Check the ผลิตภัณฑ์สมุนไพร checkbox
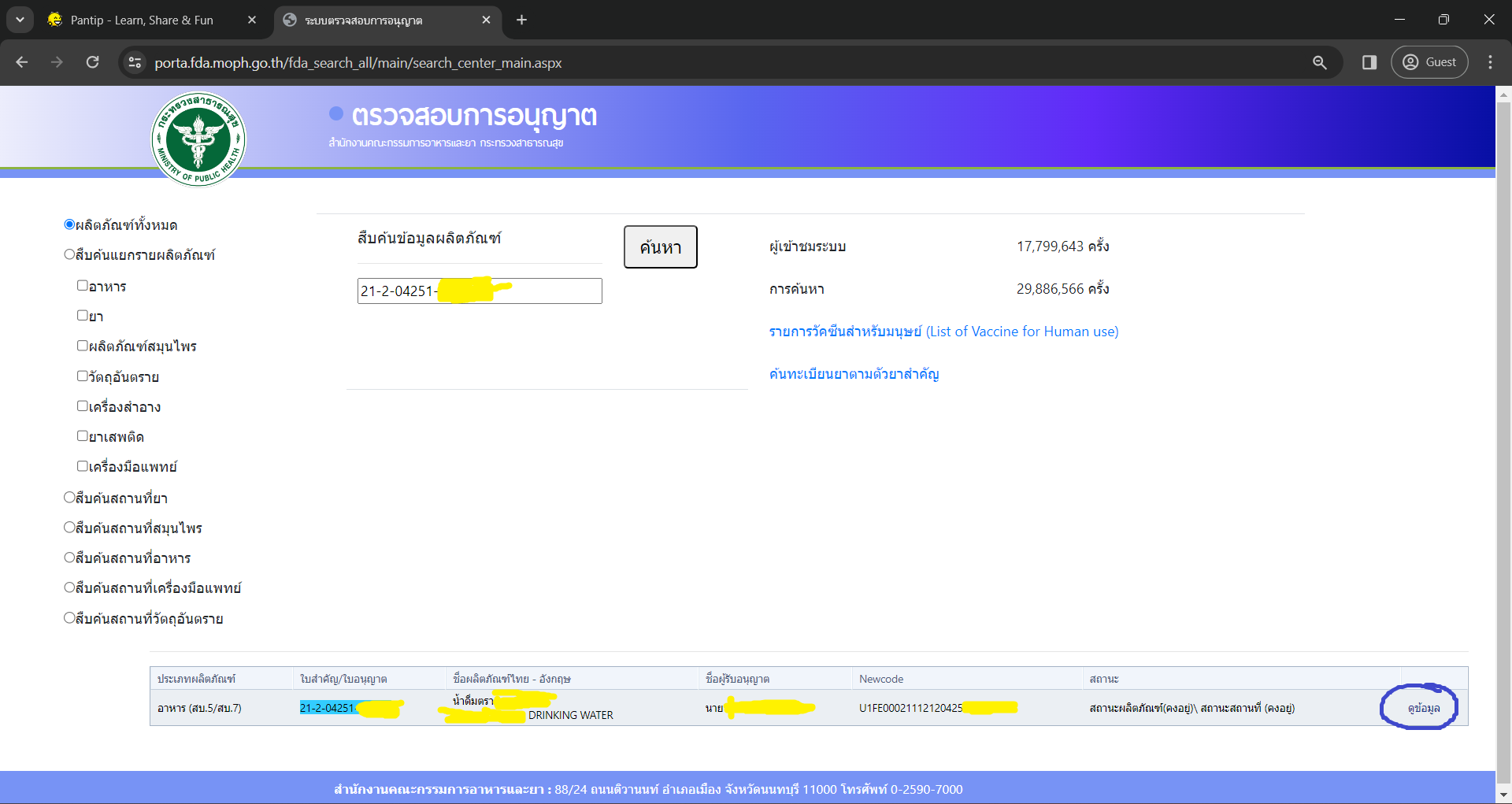The width and height of the screenshot is (1512, 804). point(82,346)
